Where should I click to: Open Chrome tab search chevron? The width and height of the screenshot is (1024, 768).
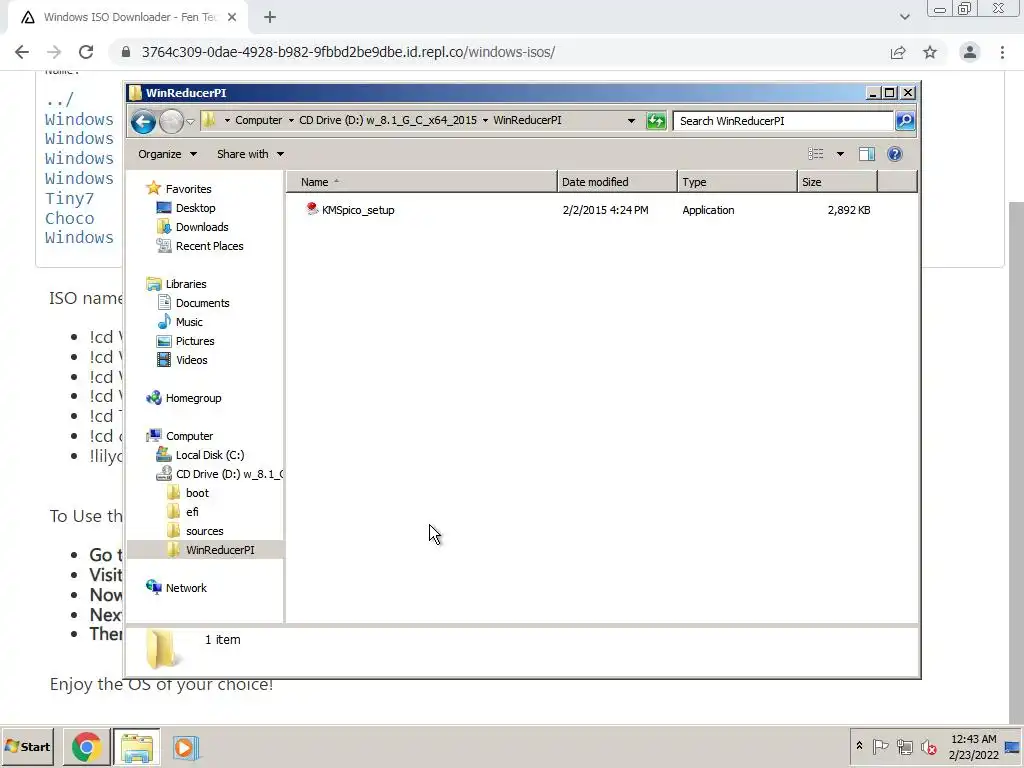tap(904, 18)
